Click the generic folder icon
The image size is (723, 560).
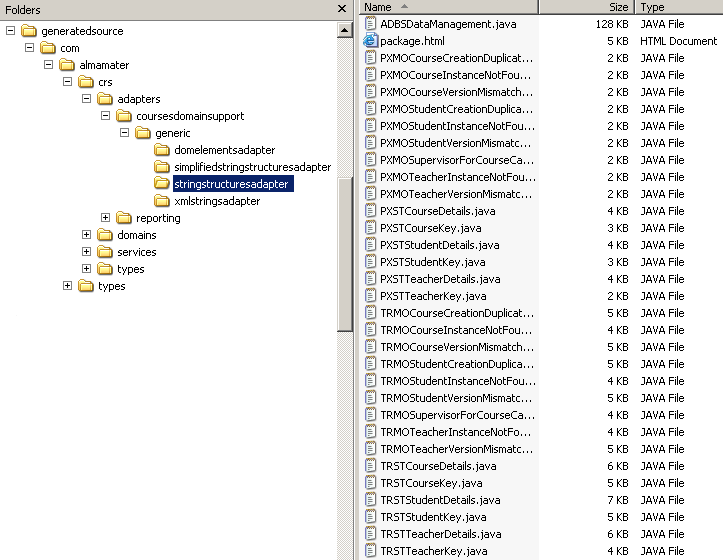tap(142, 133)
